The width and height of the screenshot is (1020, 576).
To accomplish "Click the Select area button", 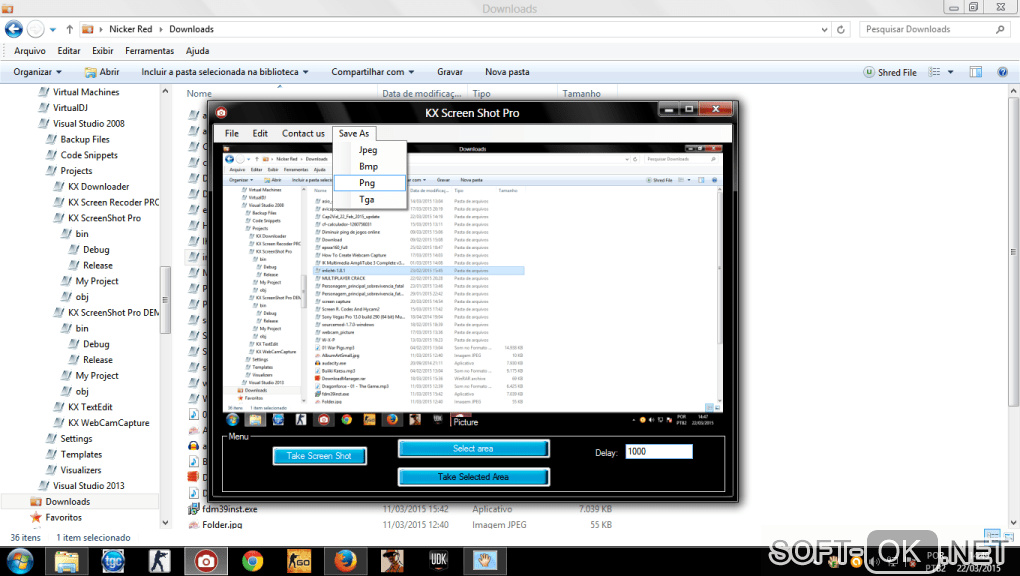I will (473, 448).
